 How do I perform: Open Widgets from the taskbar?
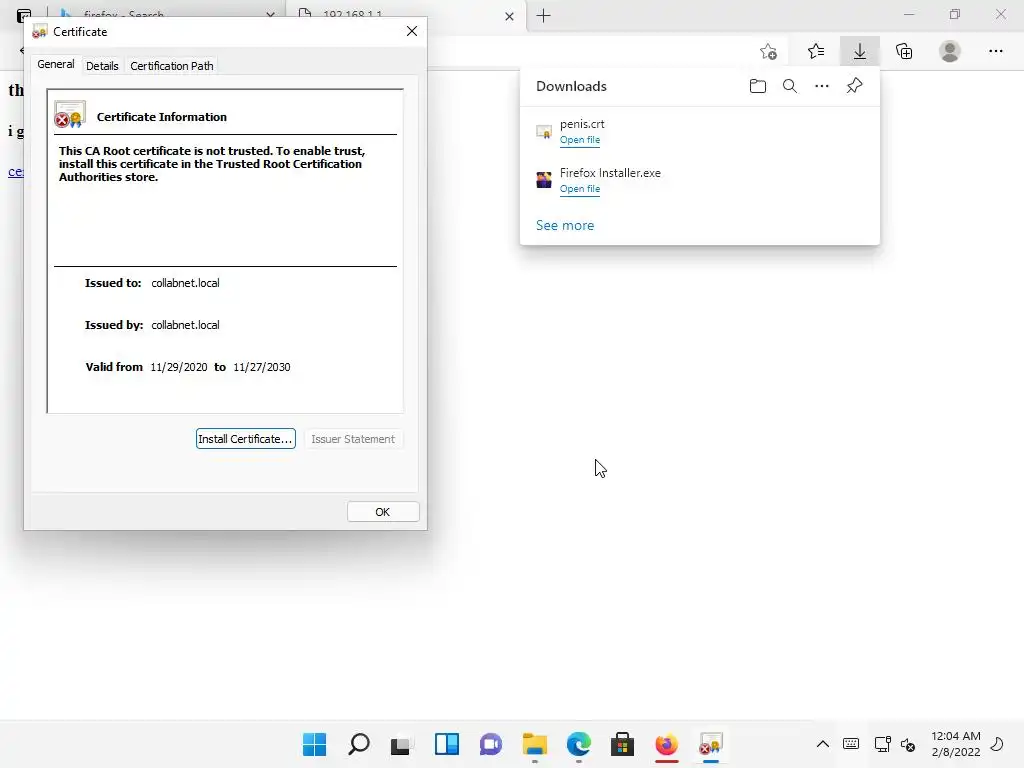(x=447, y=744)
